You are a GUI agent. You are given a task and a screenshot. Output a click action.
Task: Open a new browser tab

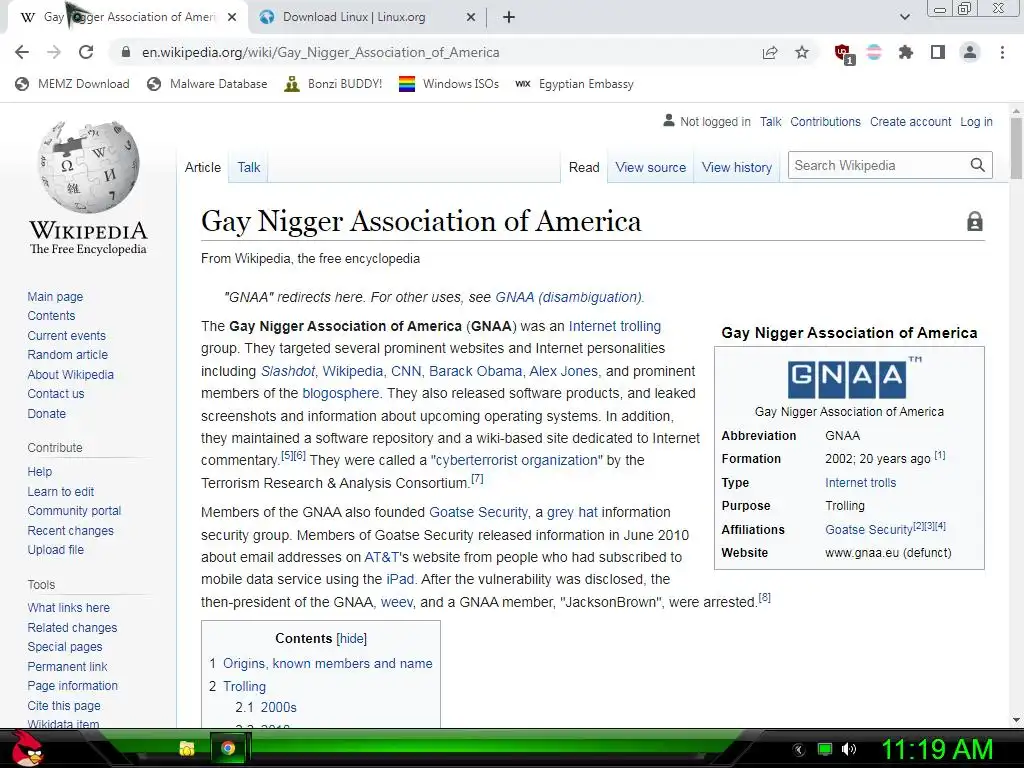pos(509,18)
